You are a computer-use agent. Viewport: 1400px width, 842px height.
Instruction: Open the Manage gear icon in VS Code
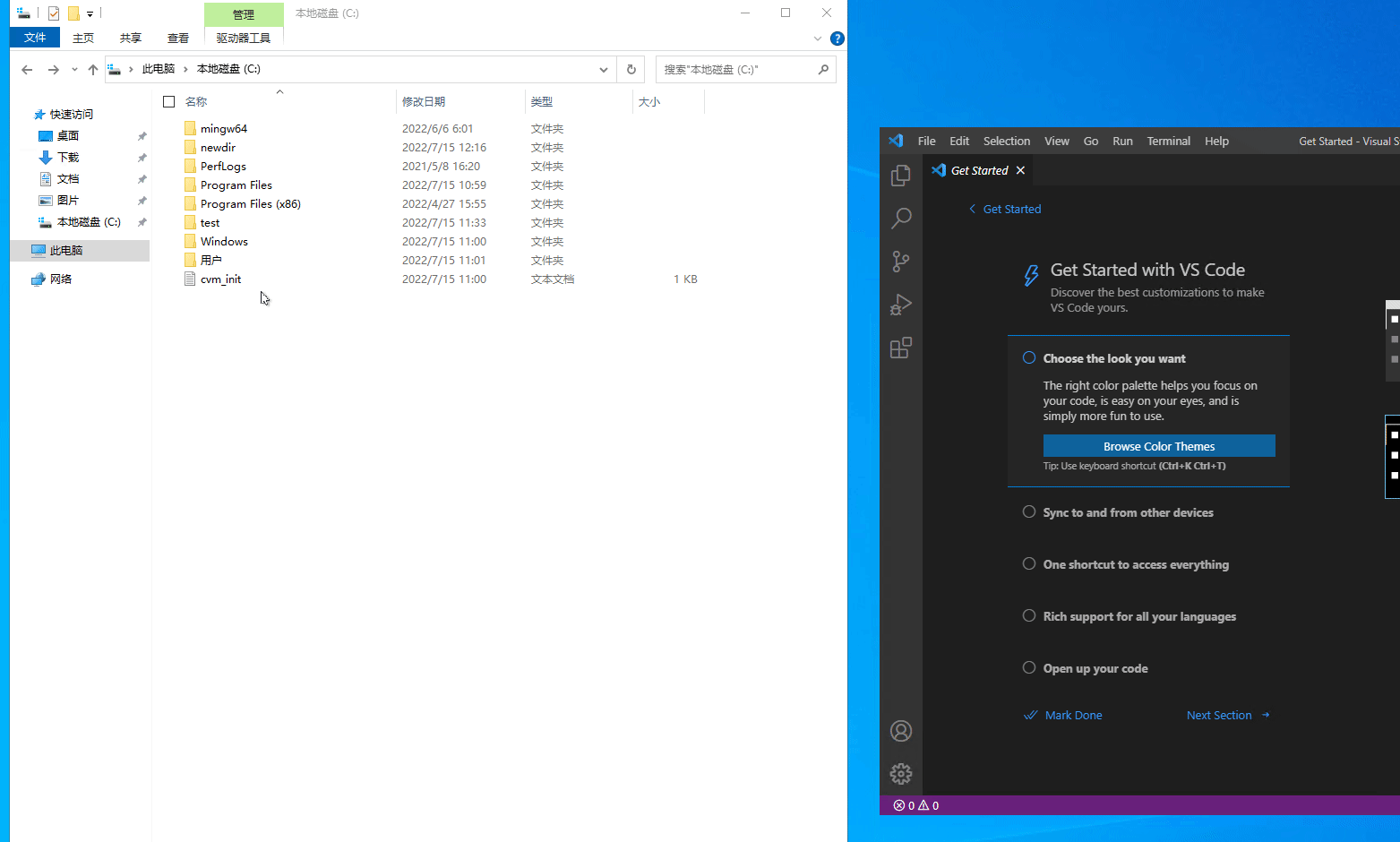[901, 773]
